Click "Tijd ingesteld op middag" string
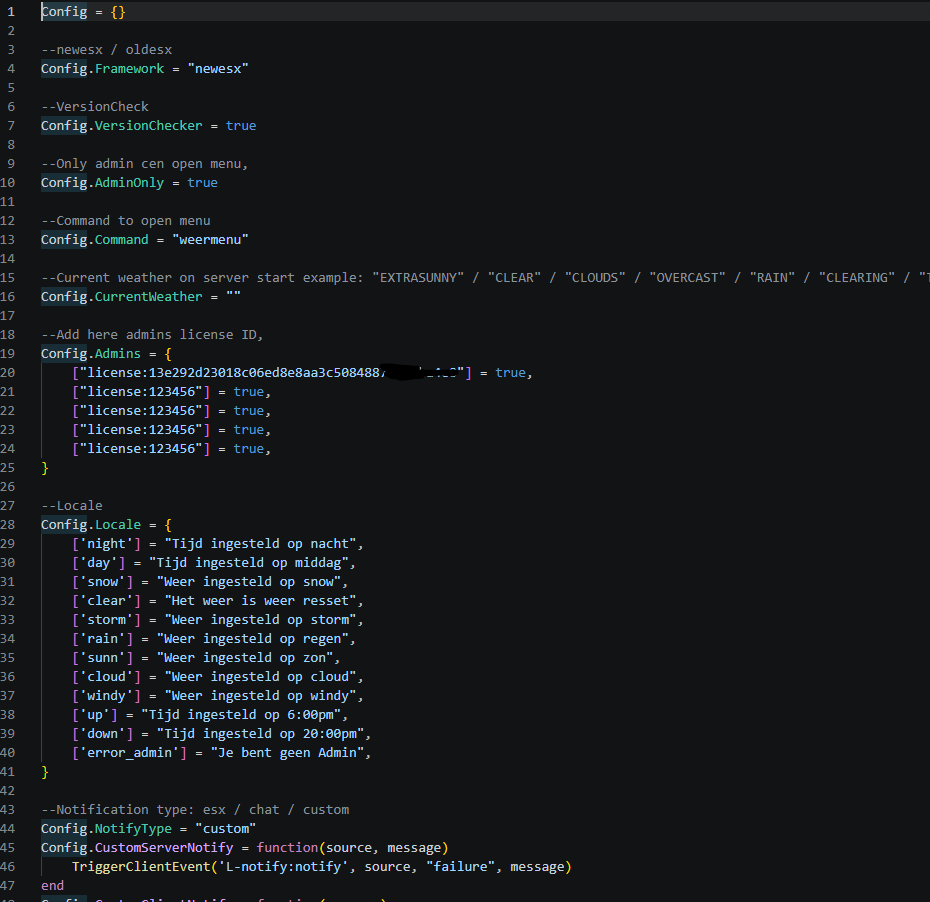The image size is (930, 902). point(249,562)
